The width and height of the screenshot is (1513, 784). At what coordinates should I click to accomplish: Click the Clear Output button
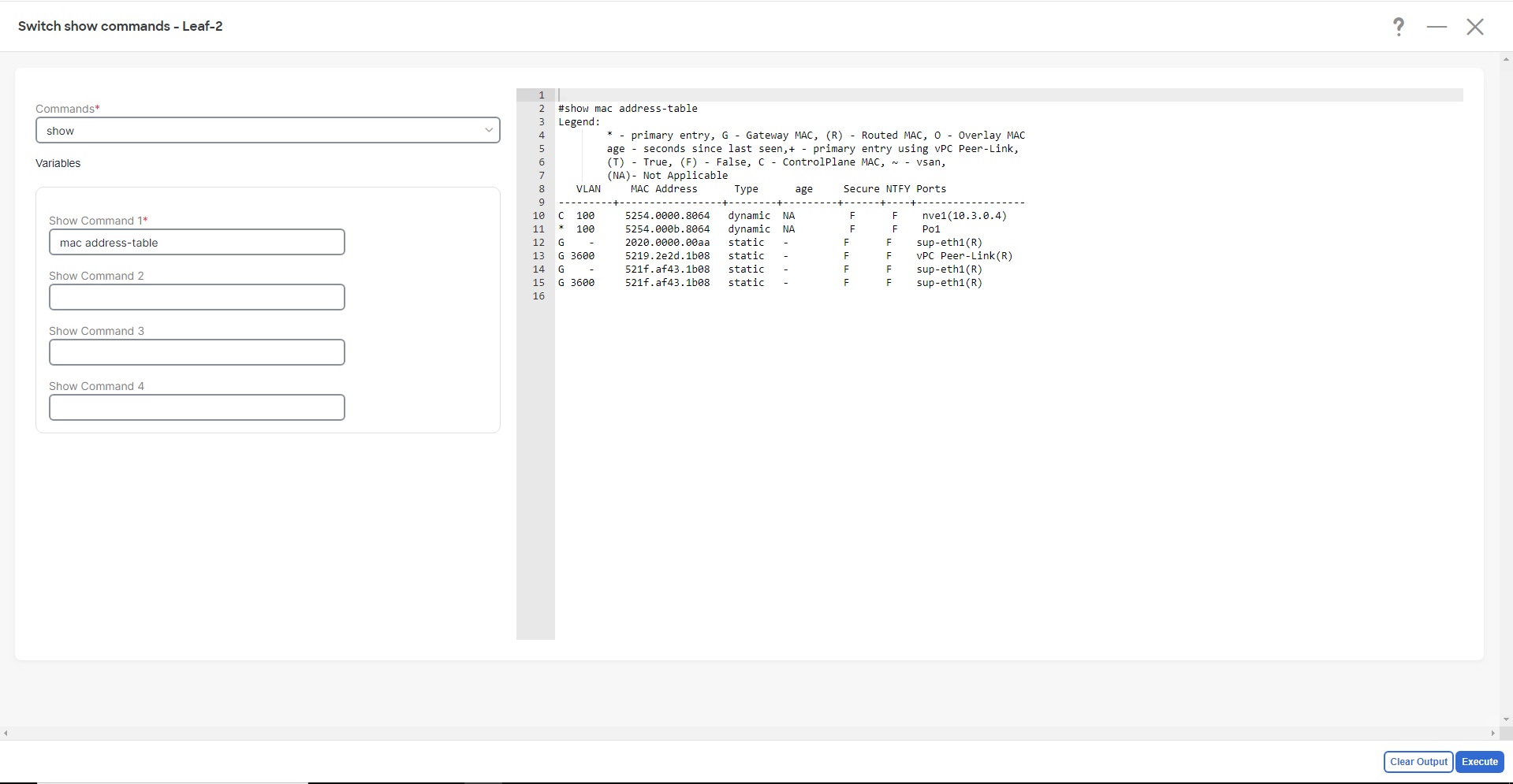pyautogui.click(x=1418, y=762)
